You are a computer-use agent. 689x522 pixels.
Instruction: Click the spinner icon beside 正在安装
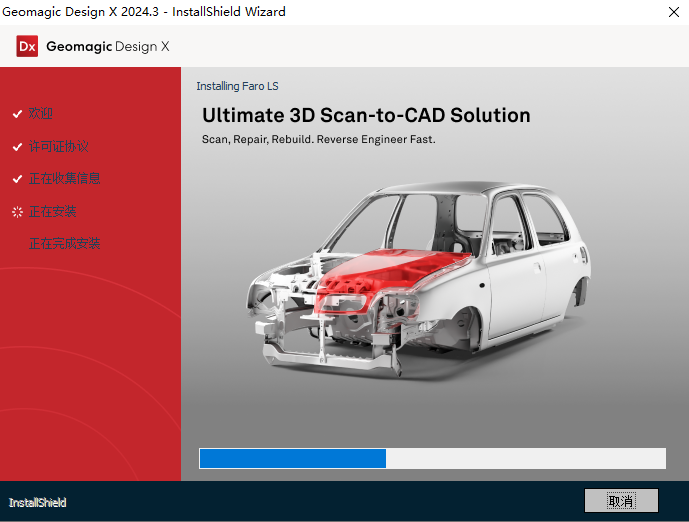coord(17,212)
